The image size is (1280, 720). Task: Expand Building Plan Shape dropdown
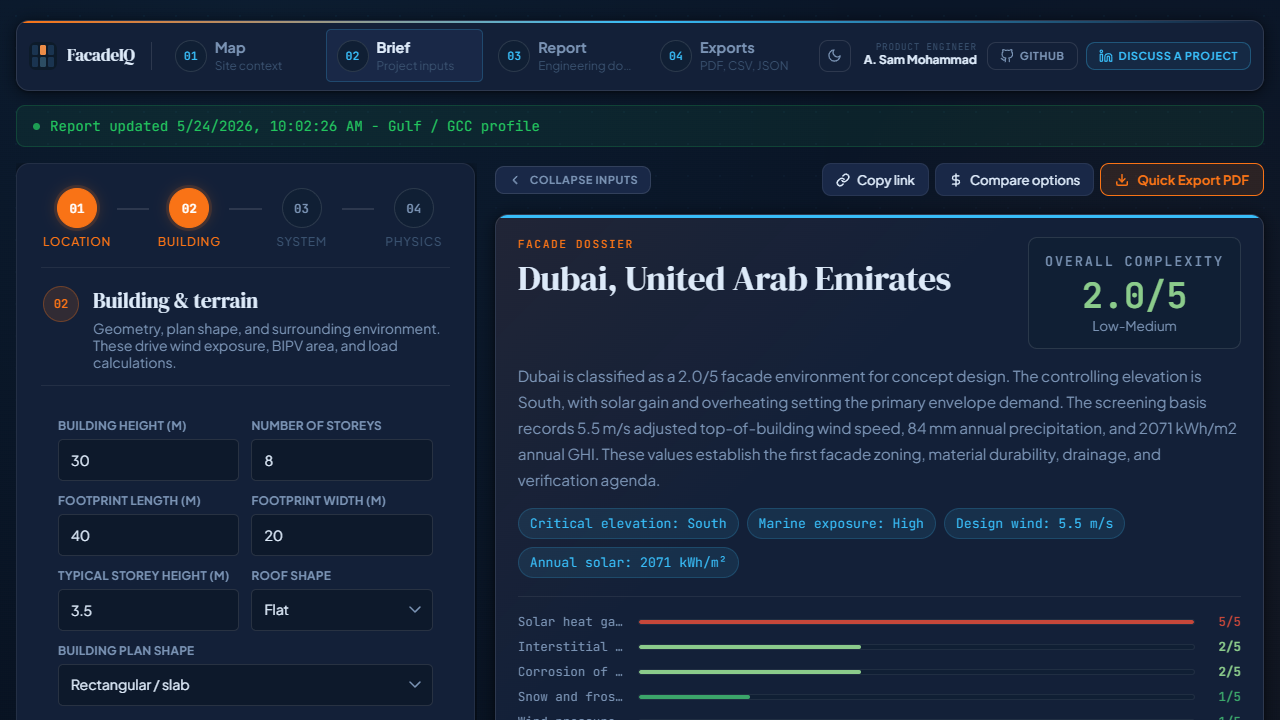coord(245,685)
